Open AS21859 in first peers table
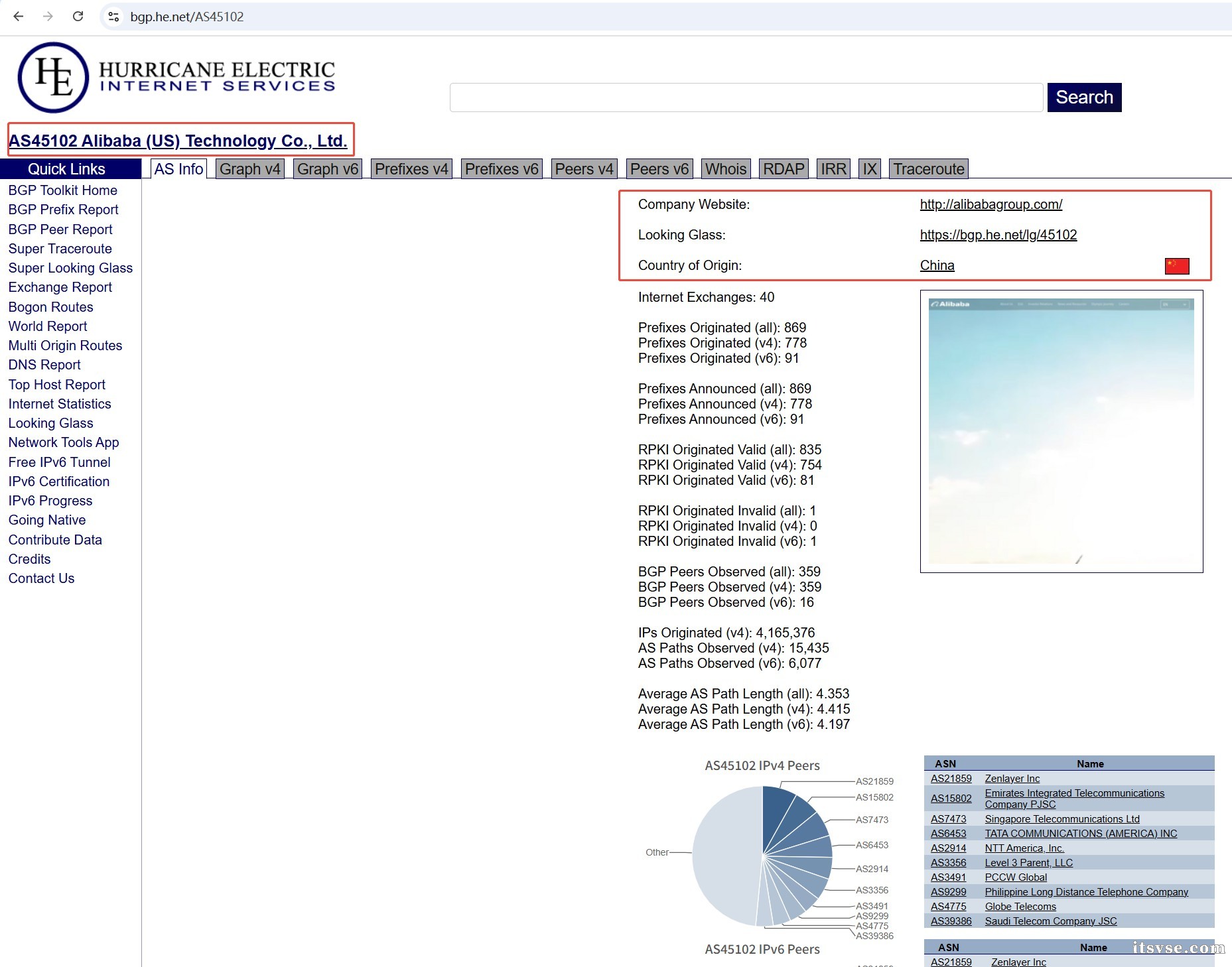 pyautogui.click(x=951, y=779)
